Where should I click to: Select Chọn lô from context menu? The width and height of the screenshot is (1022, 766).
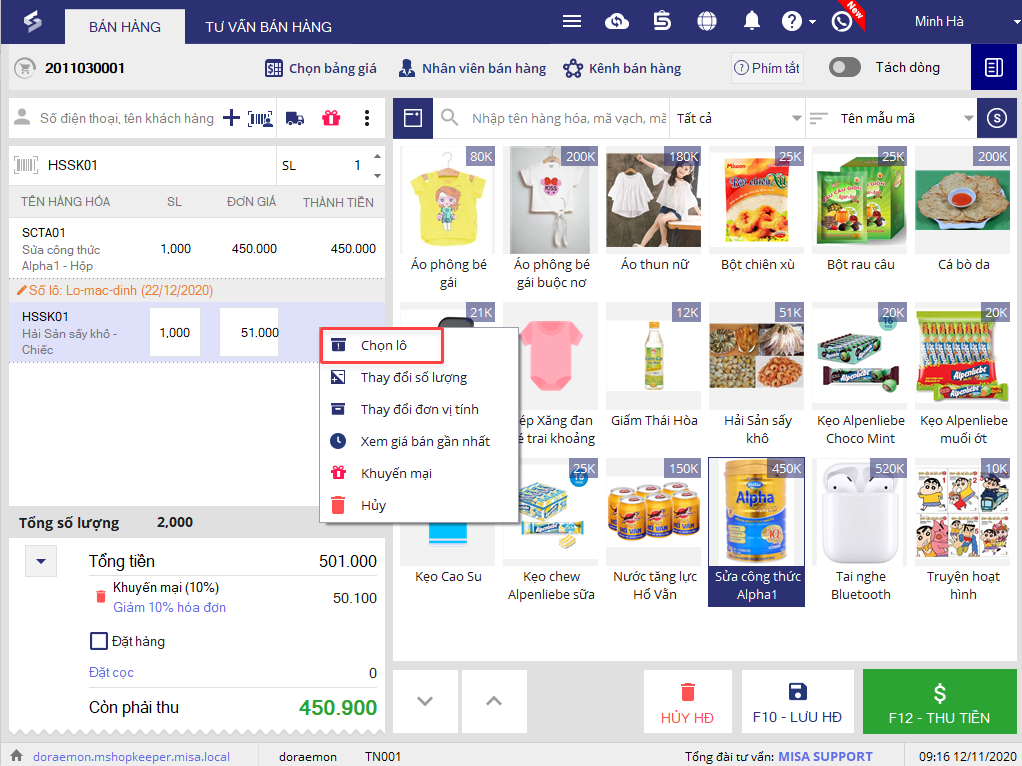click(x=383, y=346)
